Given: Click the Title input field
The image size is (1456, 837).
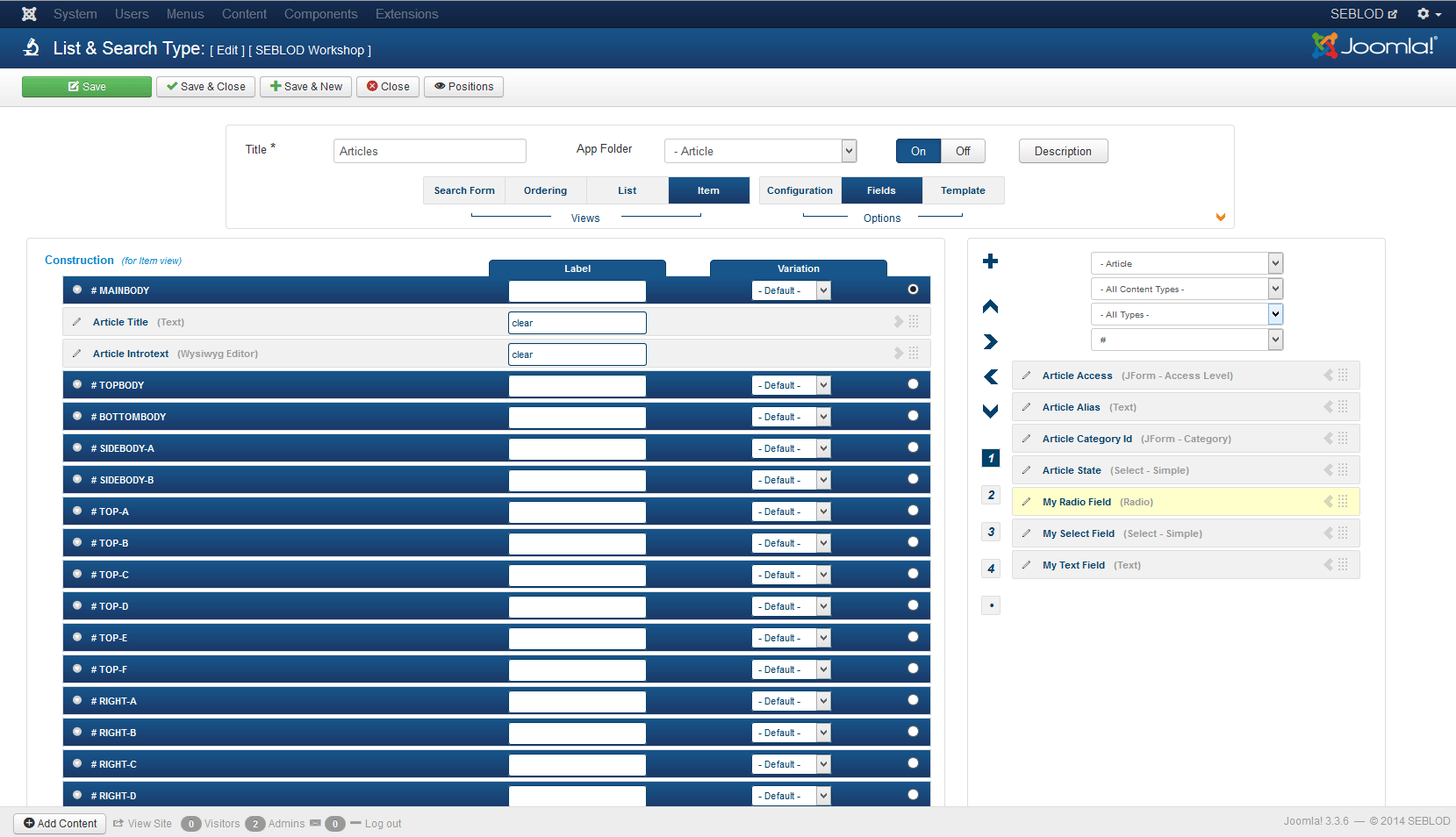Looking at the screenshot, I should pyautogui.click(x=430, y=151).
